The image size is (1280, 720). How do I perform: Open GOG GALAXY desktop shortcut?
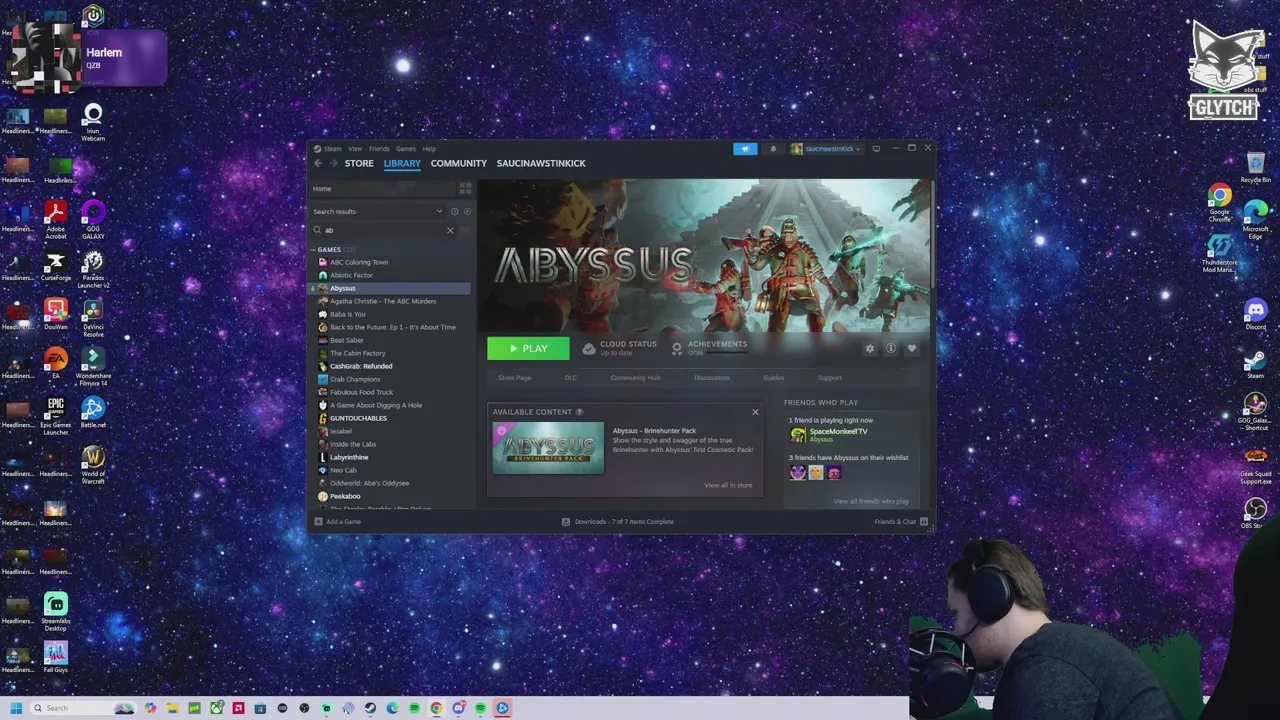click(93, 219)
